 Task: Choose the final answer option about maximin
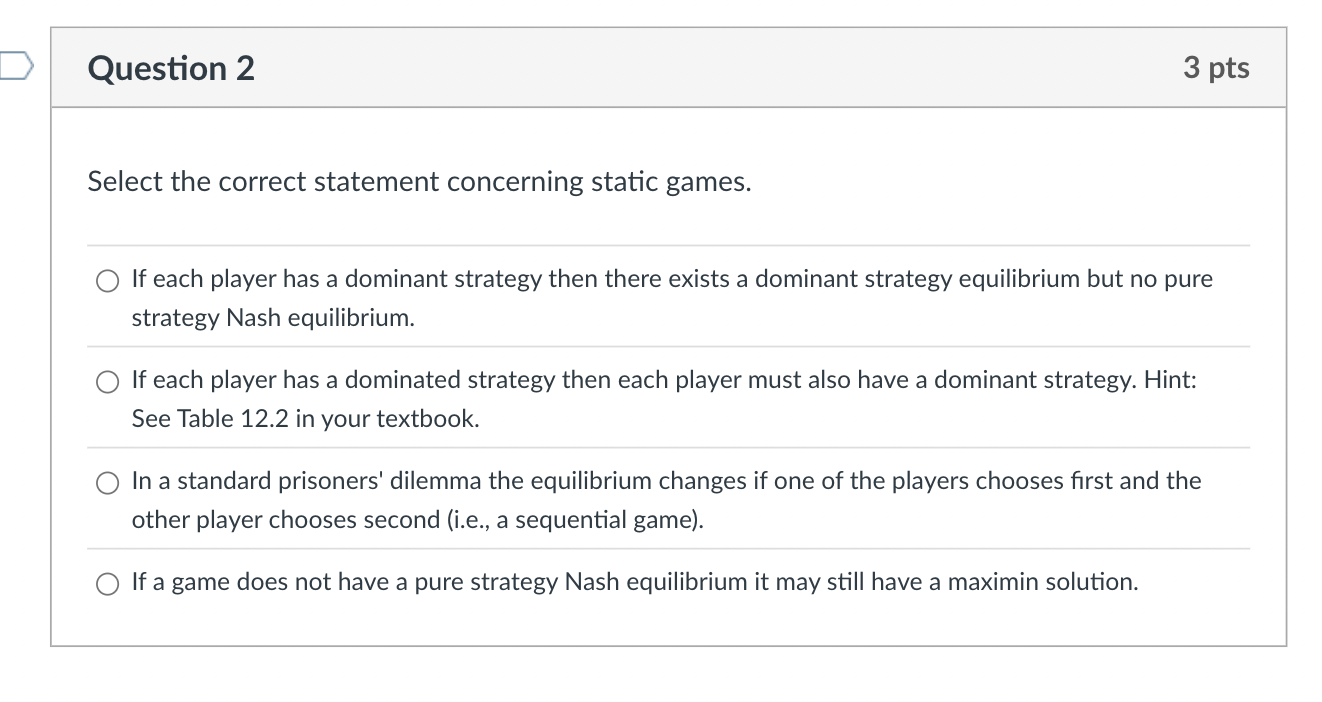point(635,582)
